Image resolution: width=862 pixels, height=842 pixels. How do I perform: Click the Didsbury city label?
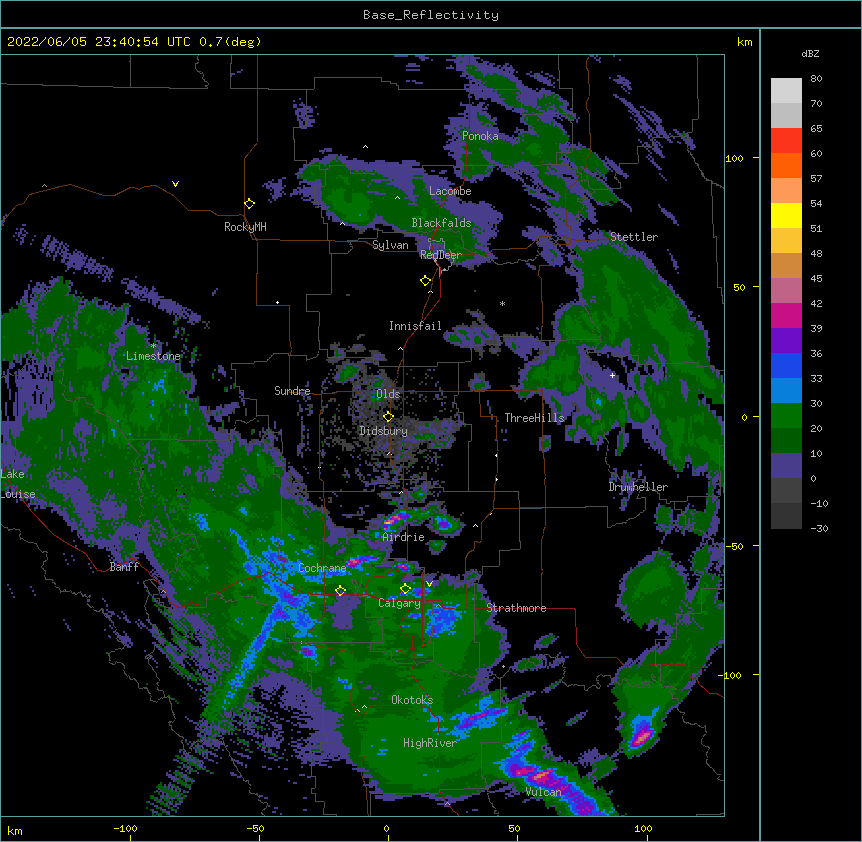point(383,431)
